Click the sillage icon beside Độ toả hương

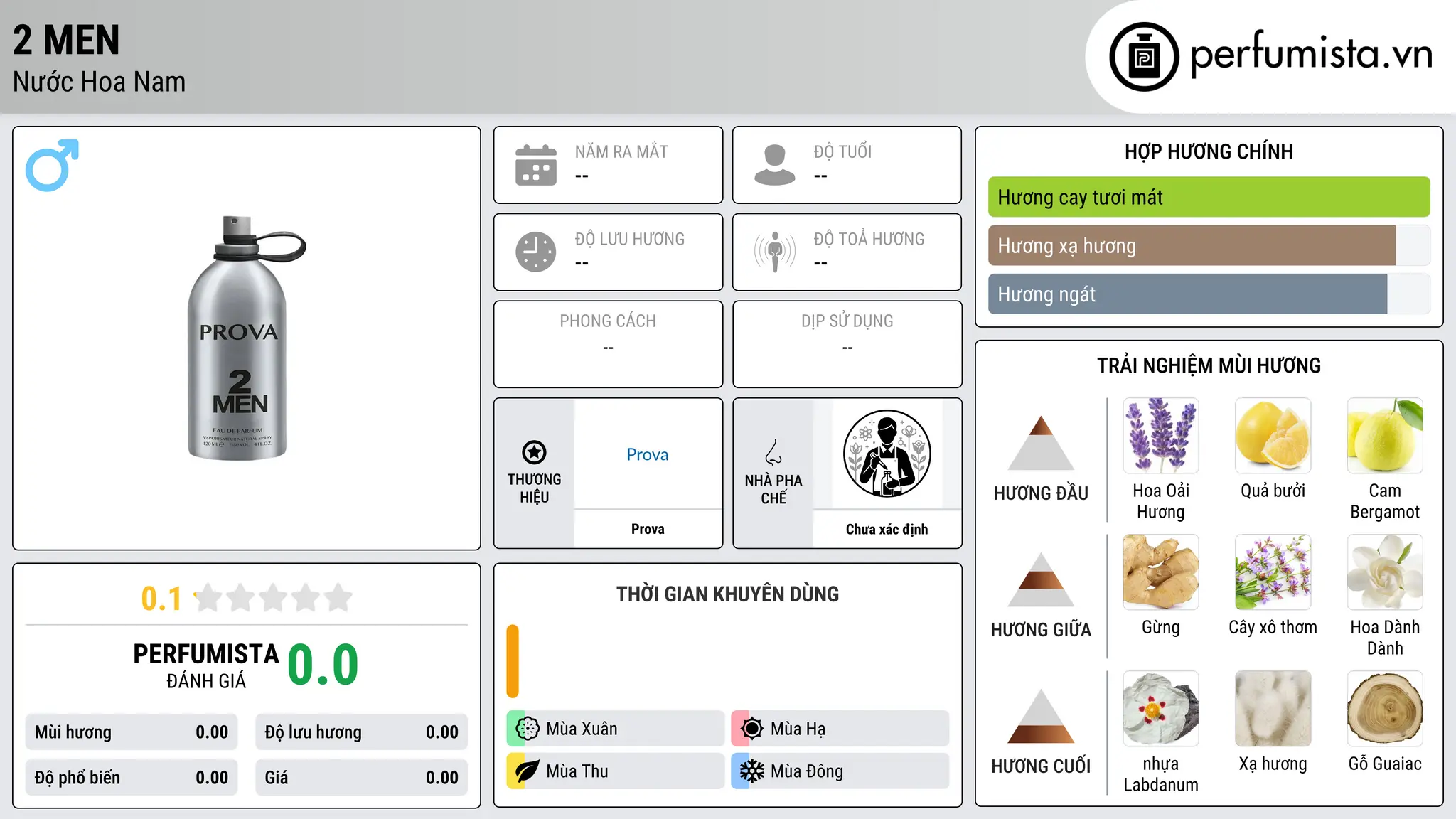pos(775,252)
